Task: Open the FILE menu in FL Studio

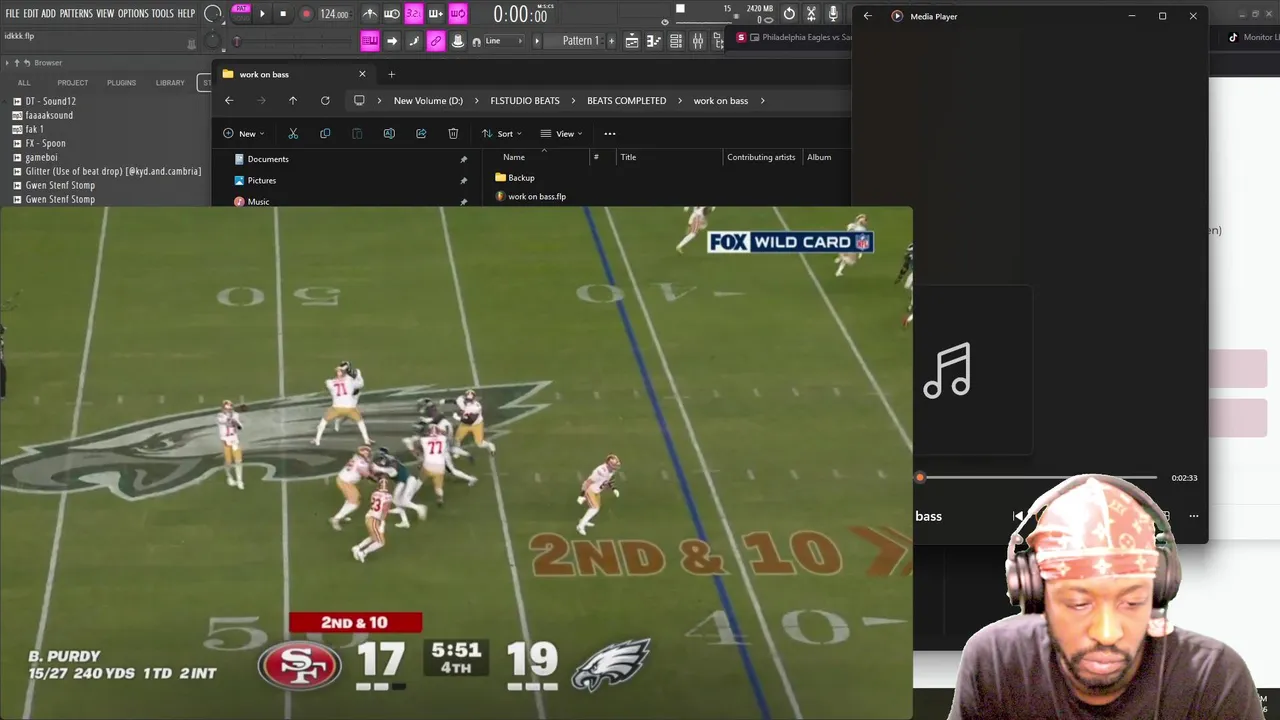Action: pyautogui.click(x=12, y=14)
